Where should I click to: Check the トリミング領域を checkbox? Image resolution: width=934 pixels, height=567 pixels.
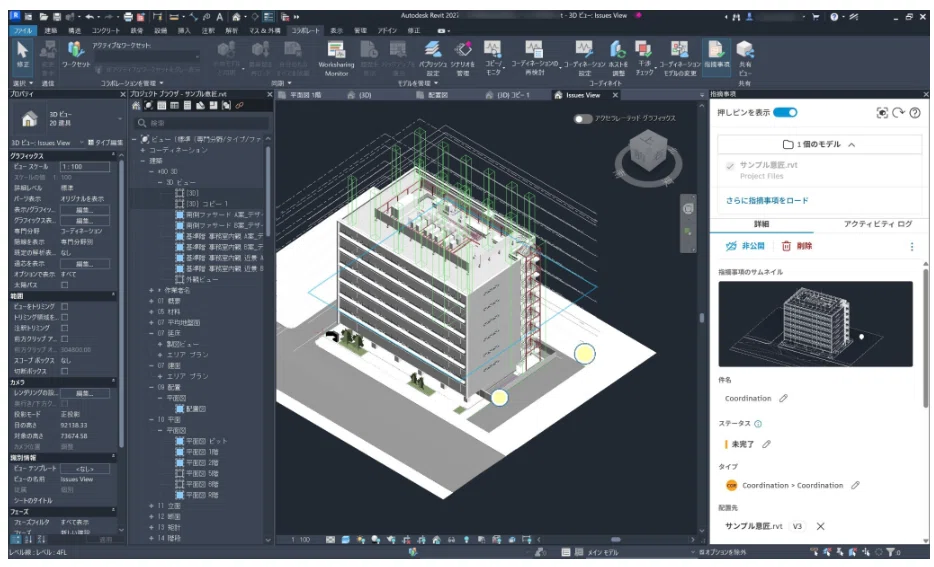click(64, 317)
